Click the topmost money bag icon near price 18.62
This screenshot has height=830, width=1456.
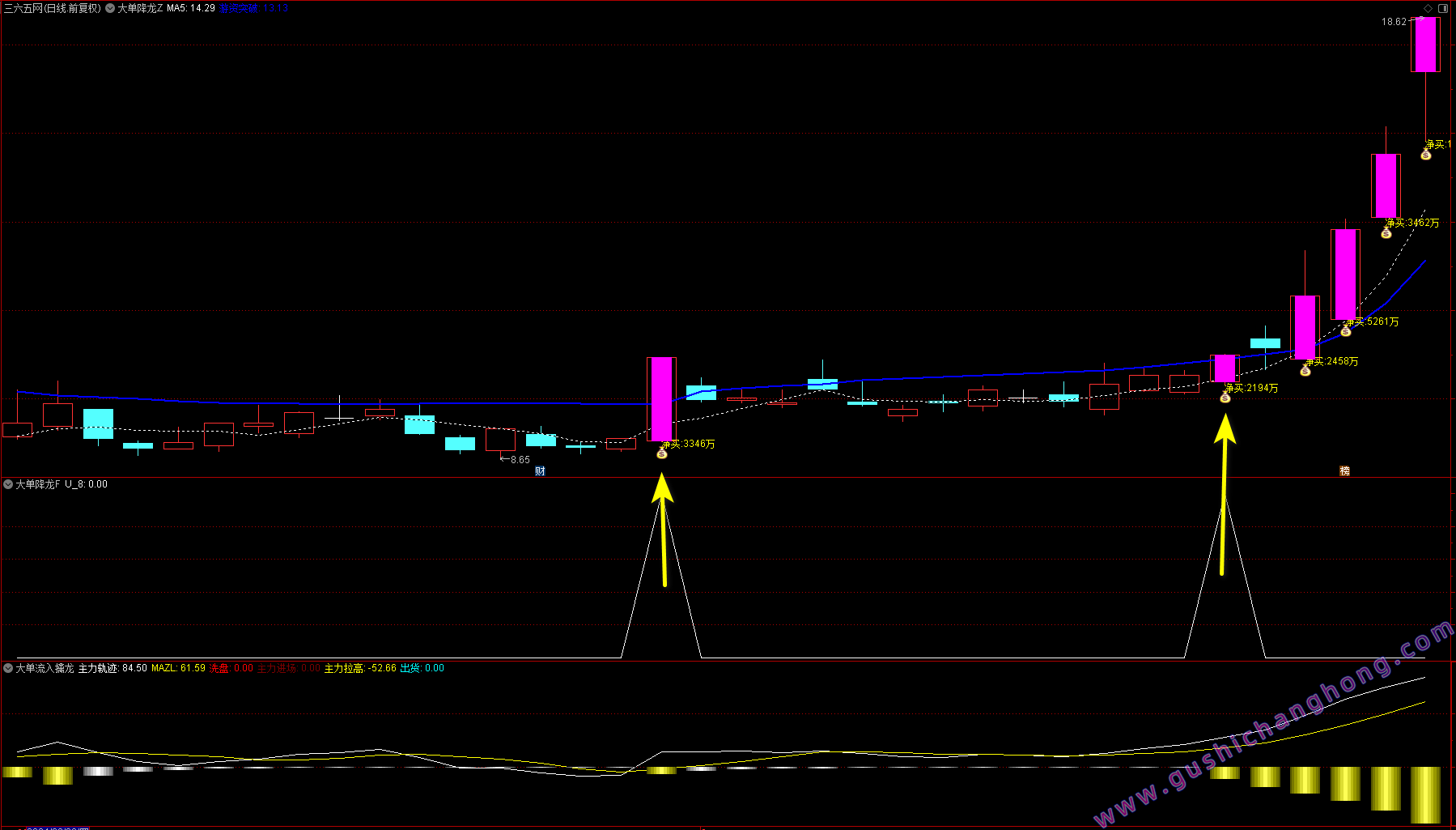tap(1426, 155)
